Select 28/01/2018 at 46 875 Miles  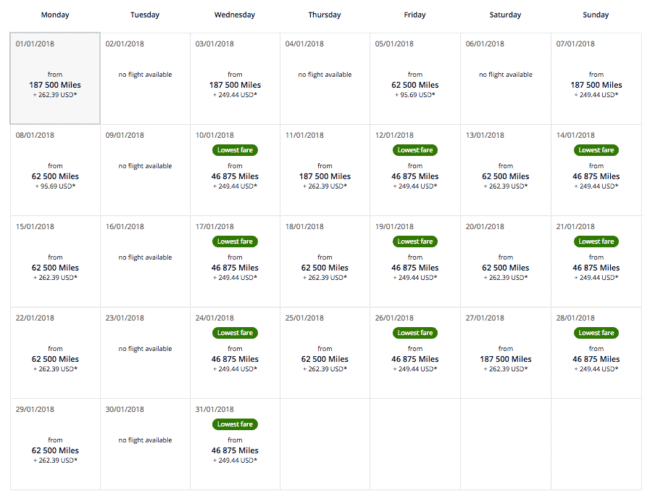click(x=596, y=353)
